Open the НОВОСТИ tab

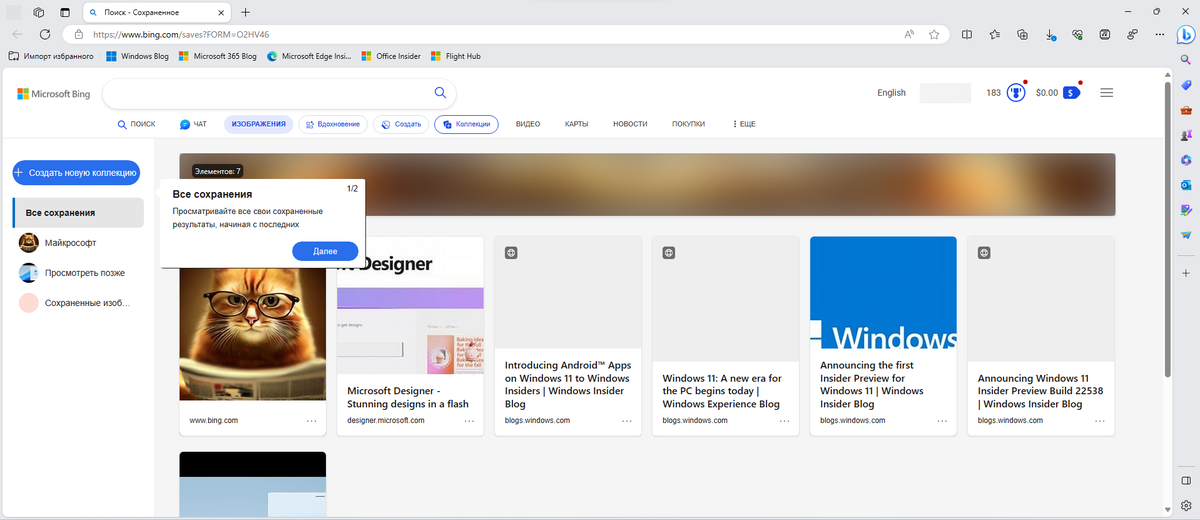click(x=630, y=124)
